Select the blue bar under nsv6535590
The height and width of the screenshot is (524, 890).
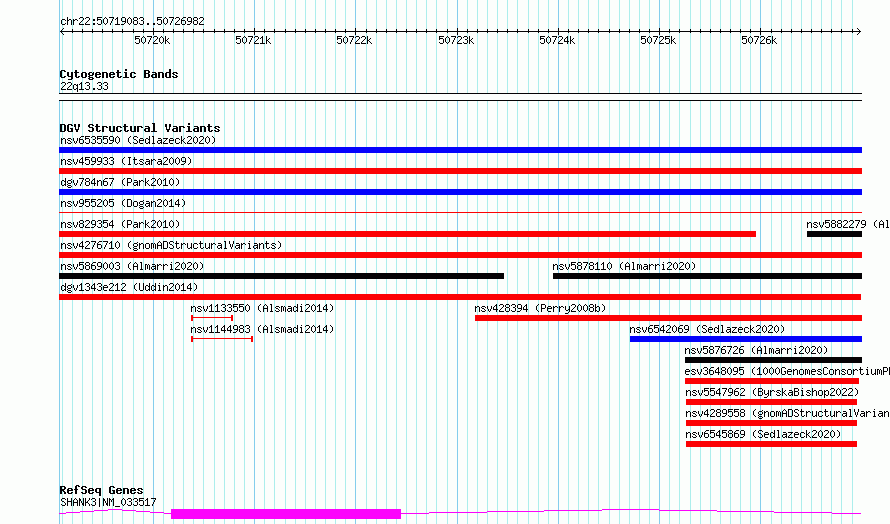[460, 150]
